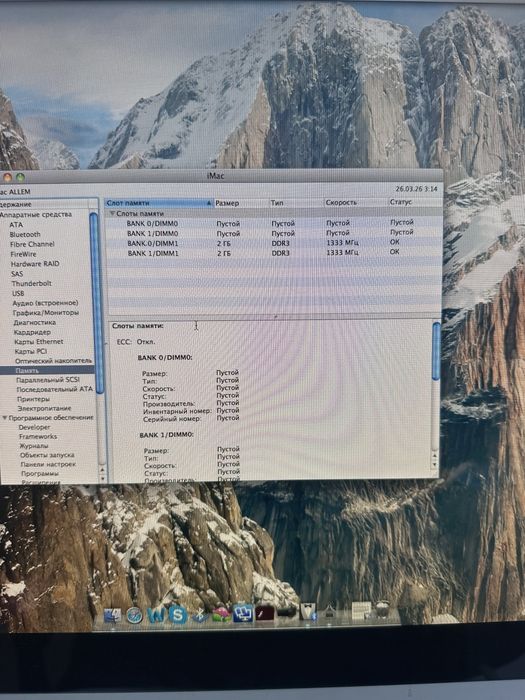The image size is (525, 700).
Task: Select Принтеры in the sidebar
Action: click(33, 399)
